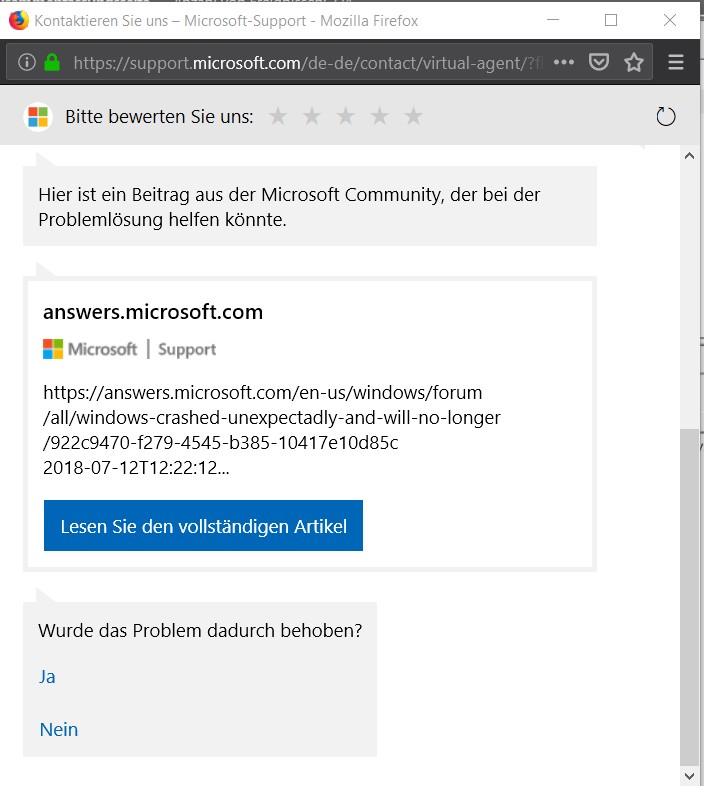Open the Firefox hamburger menu

pyautogui.click(x=676, y=63)
